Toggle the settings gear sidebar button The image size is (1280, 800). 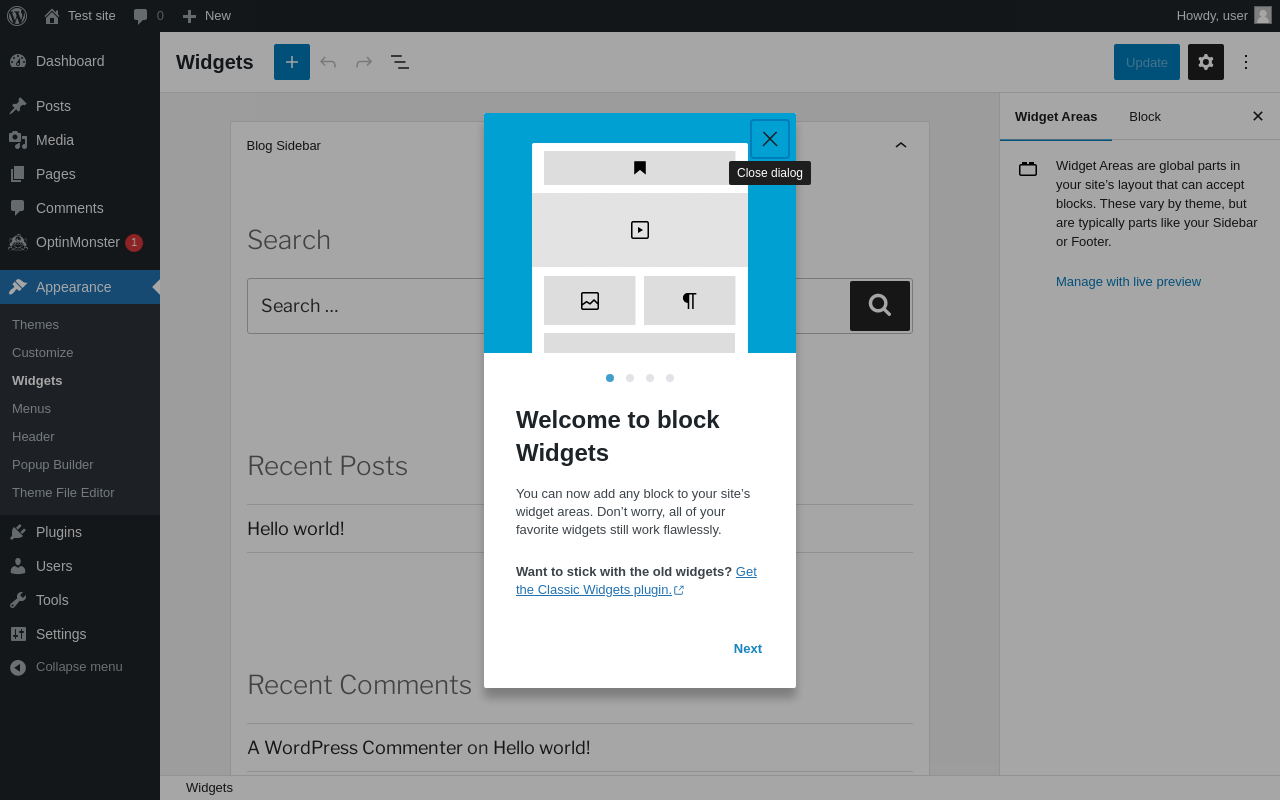click(1206, 62)
